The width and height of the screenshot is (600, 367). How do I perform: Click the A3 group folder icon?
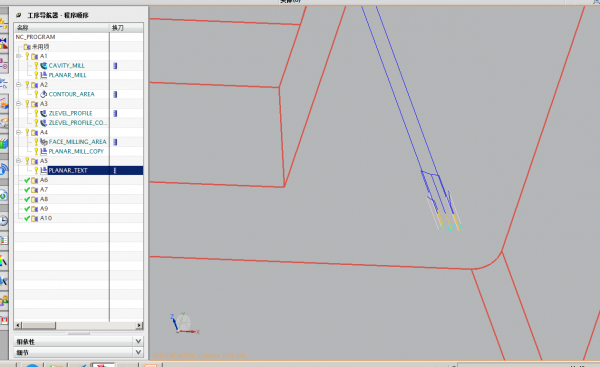(34, 104)
